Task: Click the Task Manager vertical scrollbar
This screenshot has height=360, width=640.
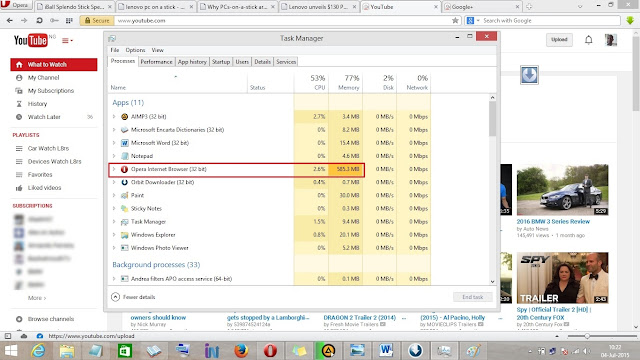Action: coord(492,118)
